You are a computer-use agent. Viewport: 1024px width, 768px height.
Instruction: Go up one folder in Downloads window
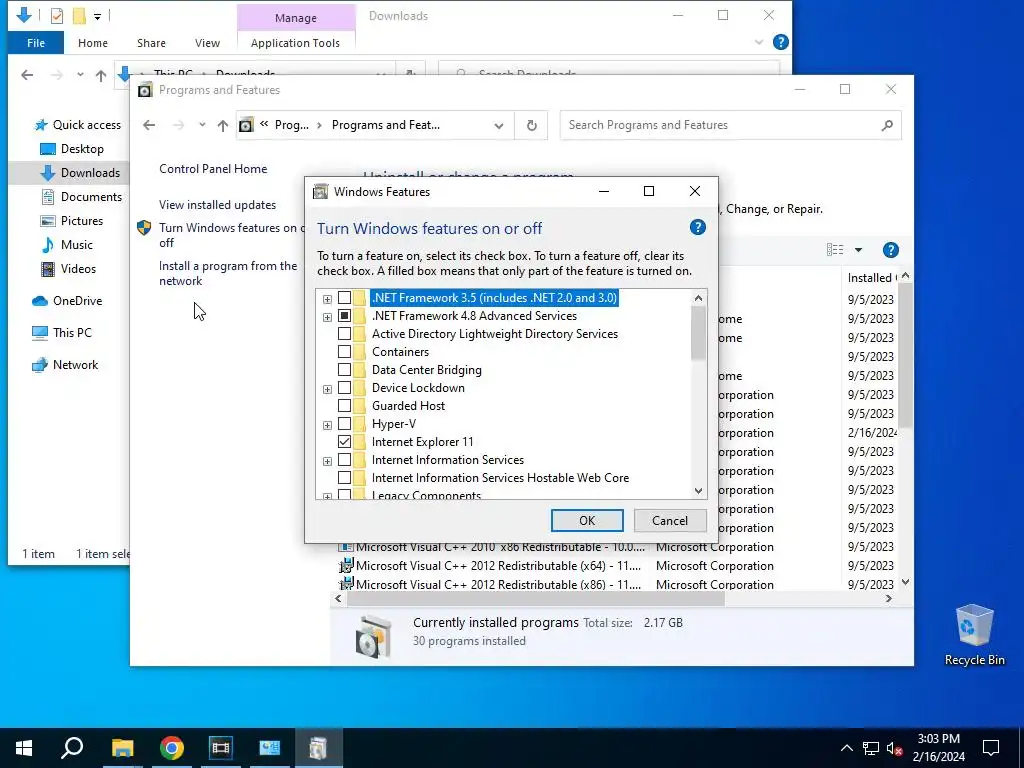coord(101,75)
